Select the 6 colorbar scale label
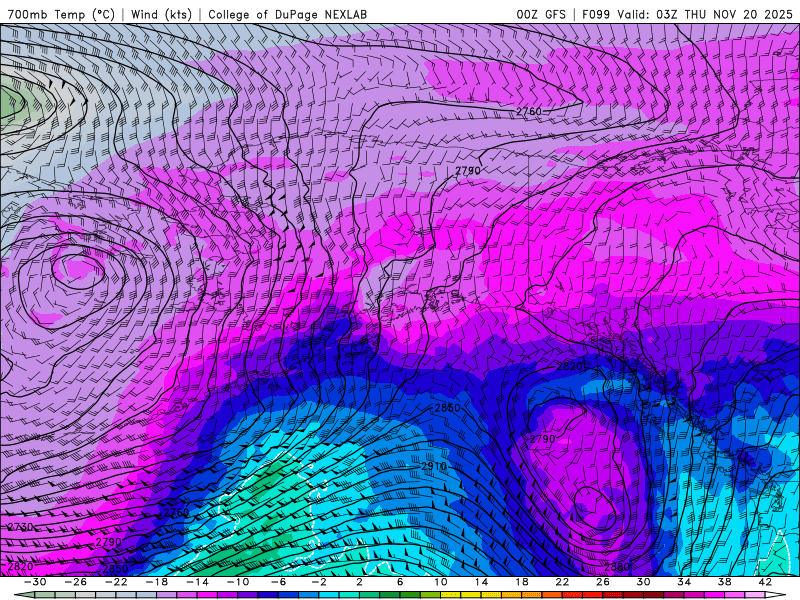 pos(400,582)
